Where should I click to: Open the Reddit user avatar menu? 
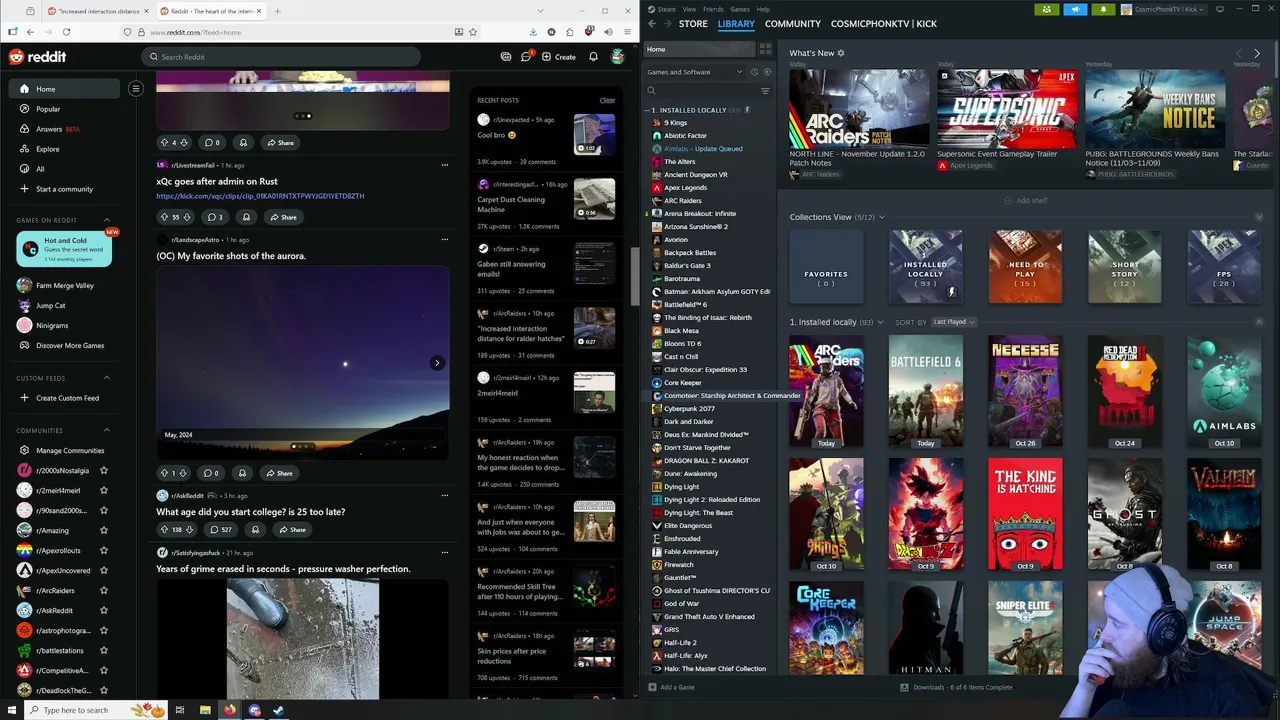[618, 57]
